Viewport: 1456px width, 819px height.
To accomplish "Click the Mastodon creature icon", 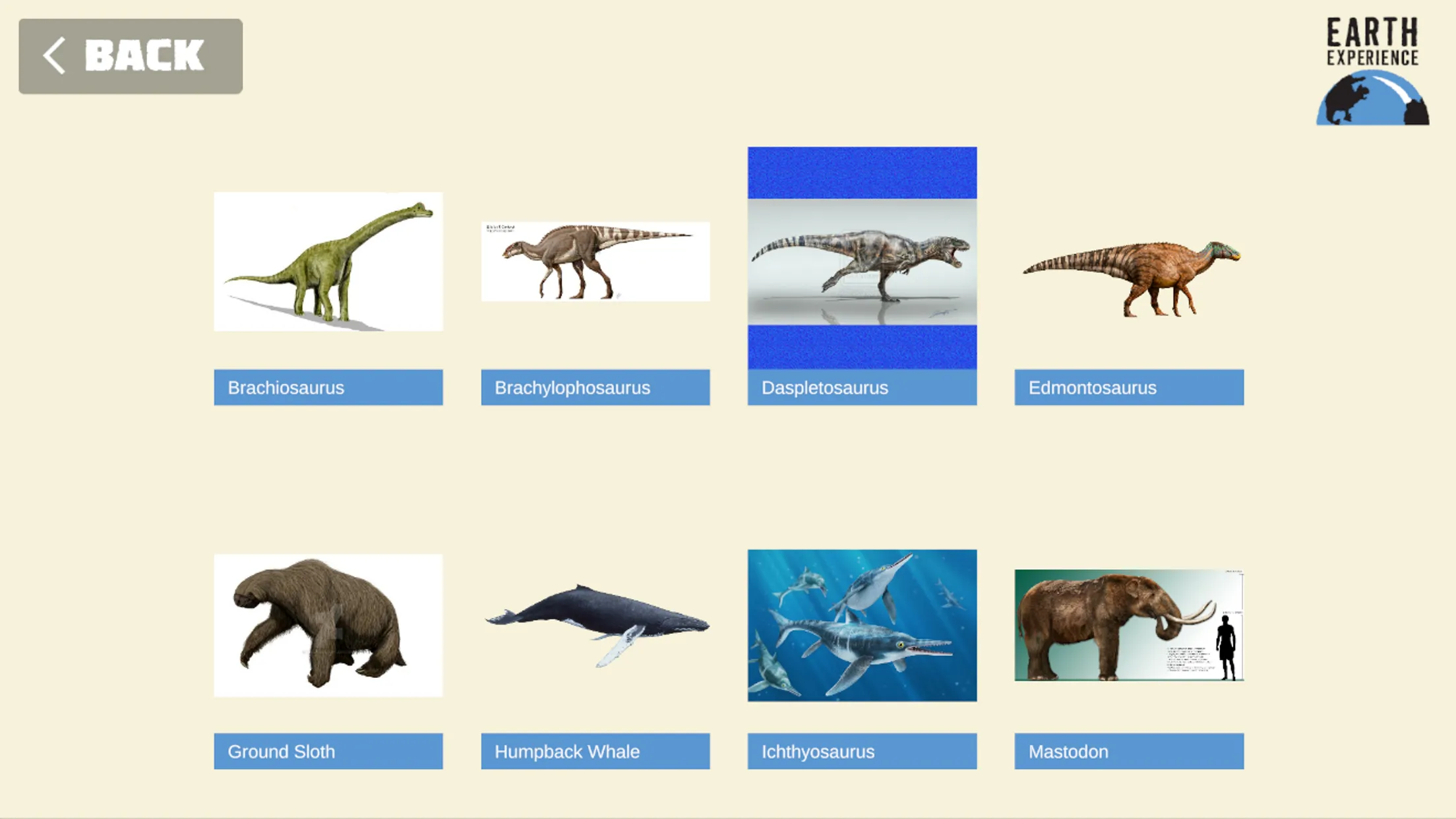I will click(x=1129, y=625).
